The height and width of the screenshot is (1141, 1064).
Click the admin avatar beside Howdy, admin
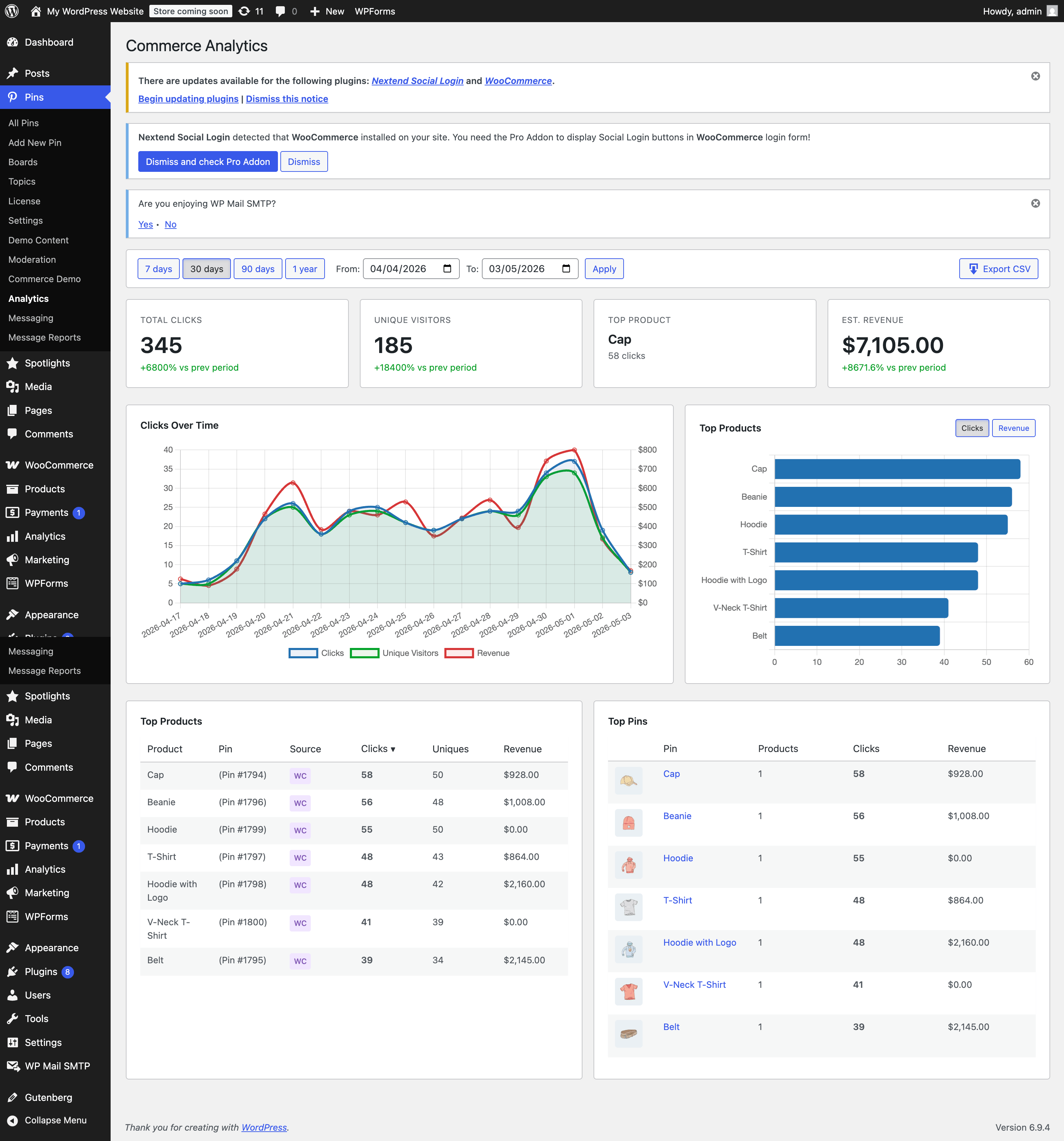(1052, 11)
